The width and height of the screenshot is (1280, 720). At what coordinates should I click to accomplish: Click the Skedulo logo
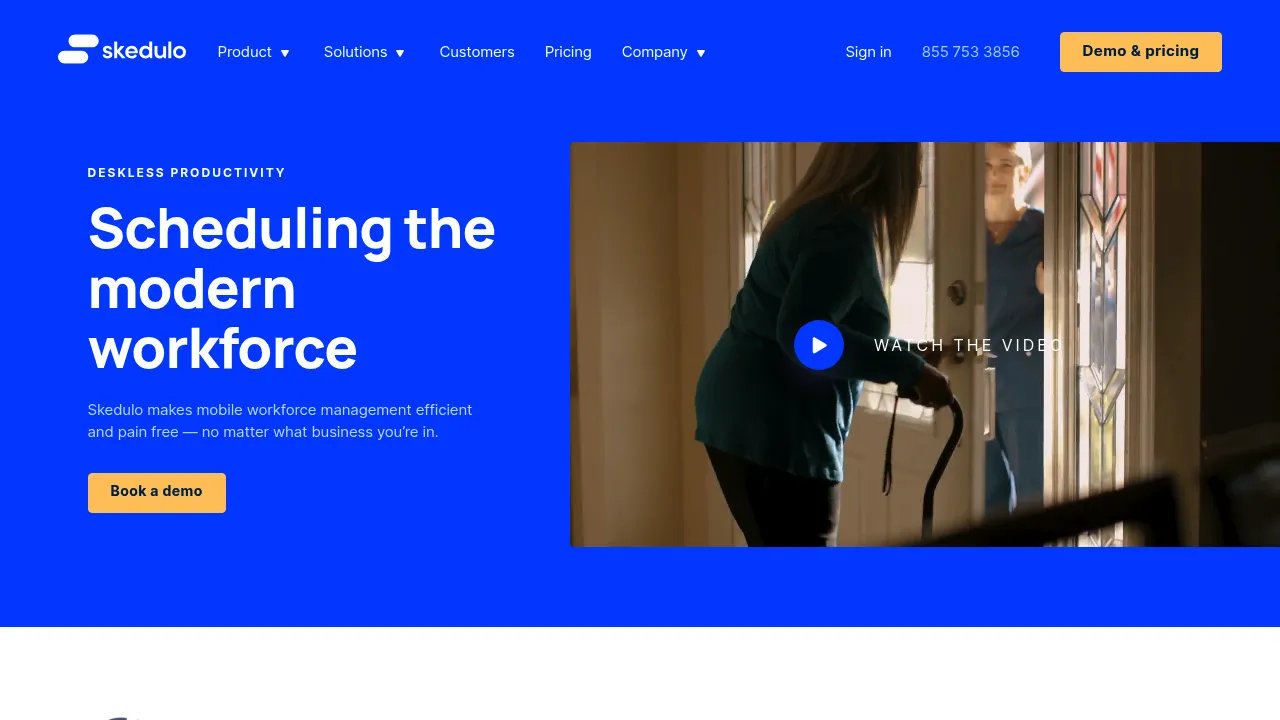[x=122, y=50]
